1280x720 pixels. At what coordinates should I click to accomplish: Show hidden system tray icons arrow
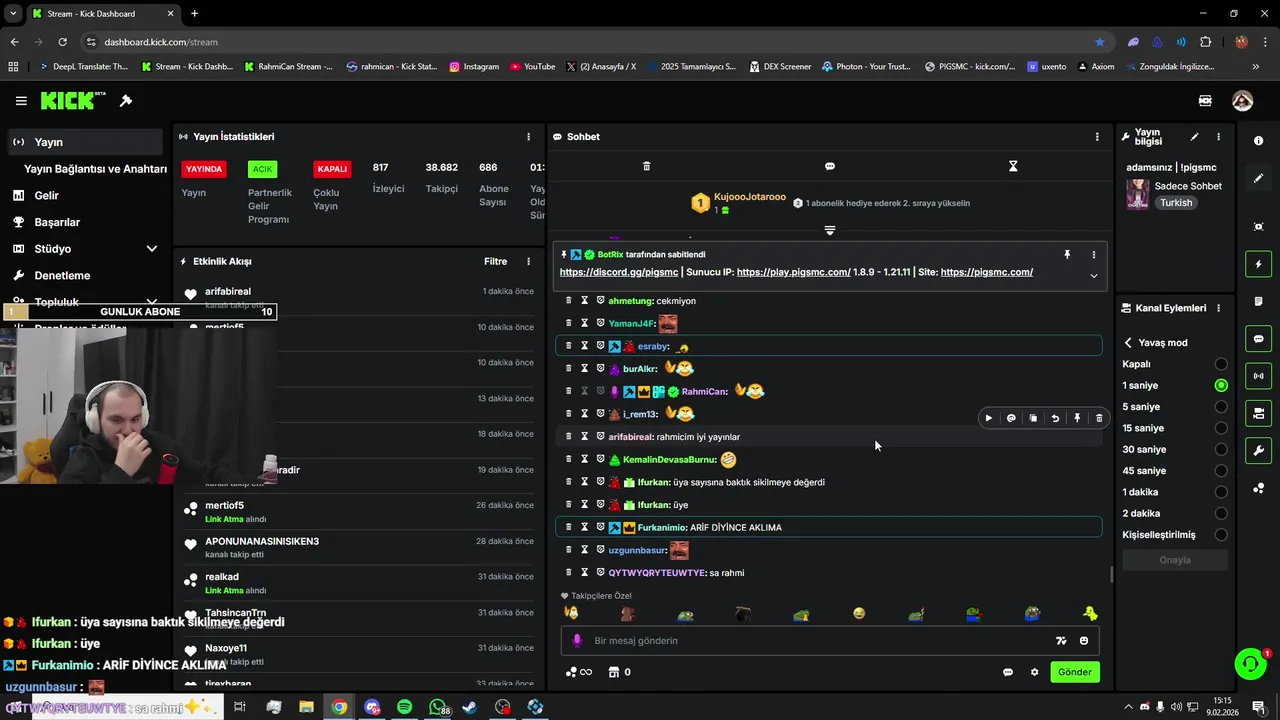[1129, 707]
